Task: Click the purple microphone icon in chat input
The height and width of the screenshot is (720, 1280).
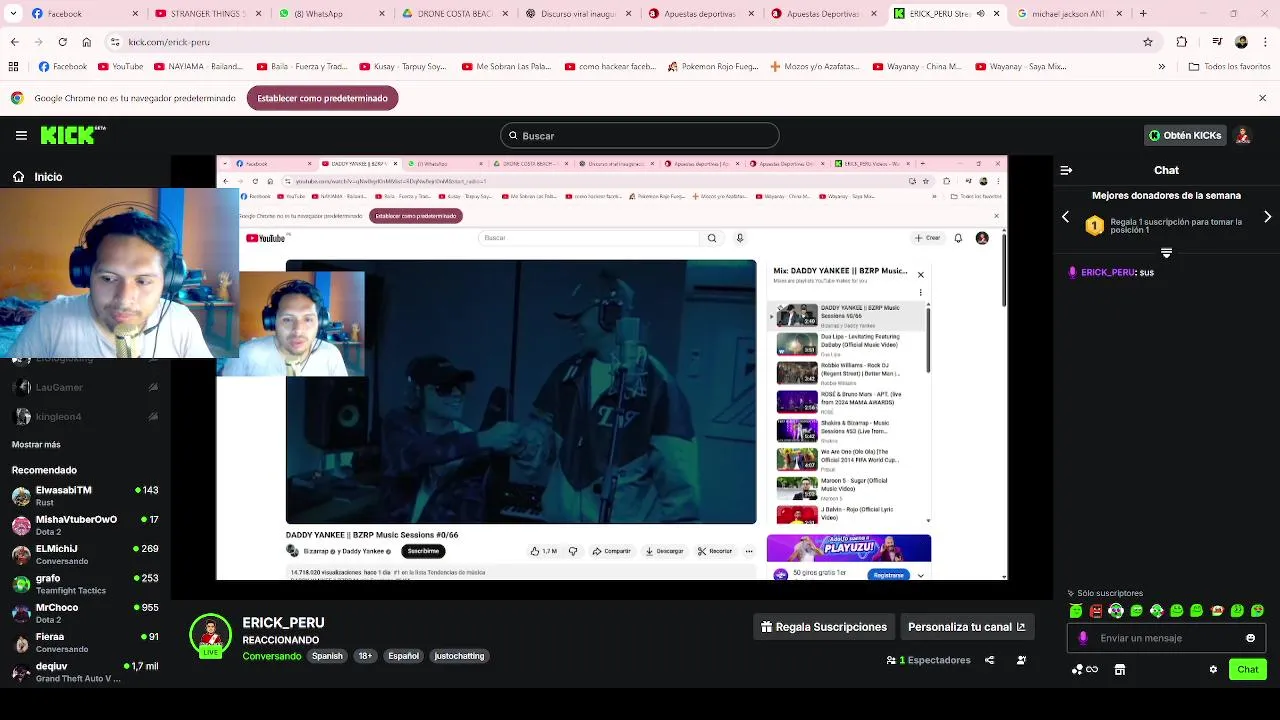Action: coord(1083,638)
